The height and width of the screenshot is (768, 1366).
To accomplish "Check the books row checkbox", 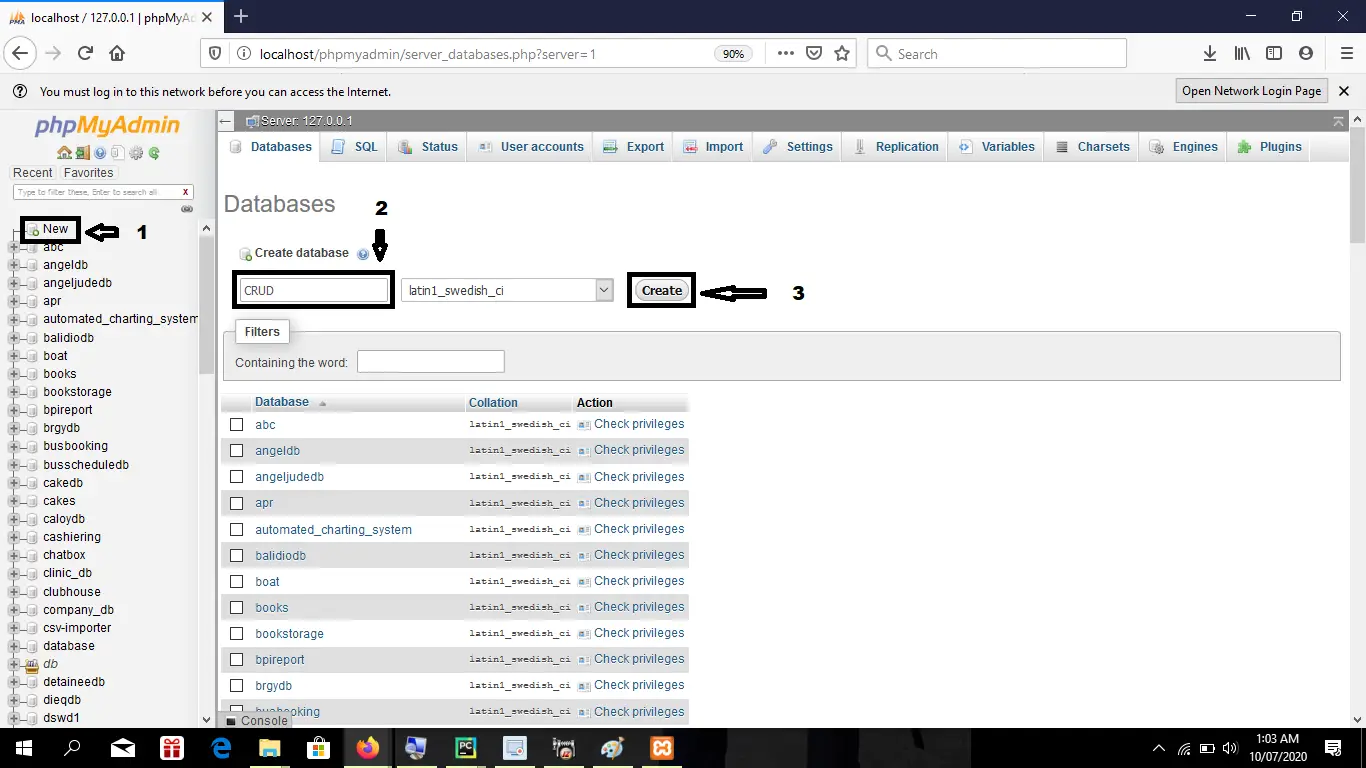I will [x=237, y=607].
